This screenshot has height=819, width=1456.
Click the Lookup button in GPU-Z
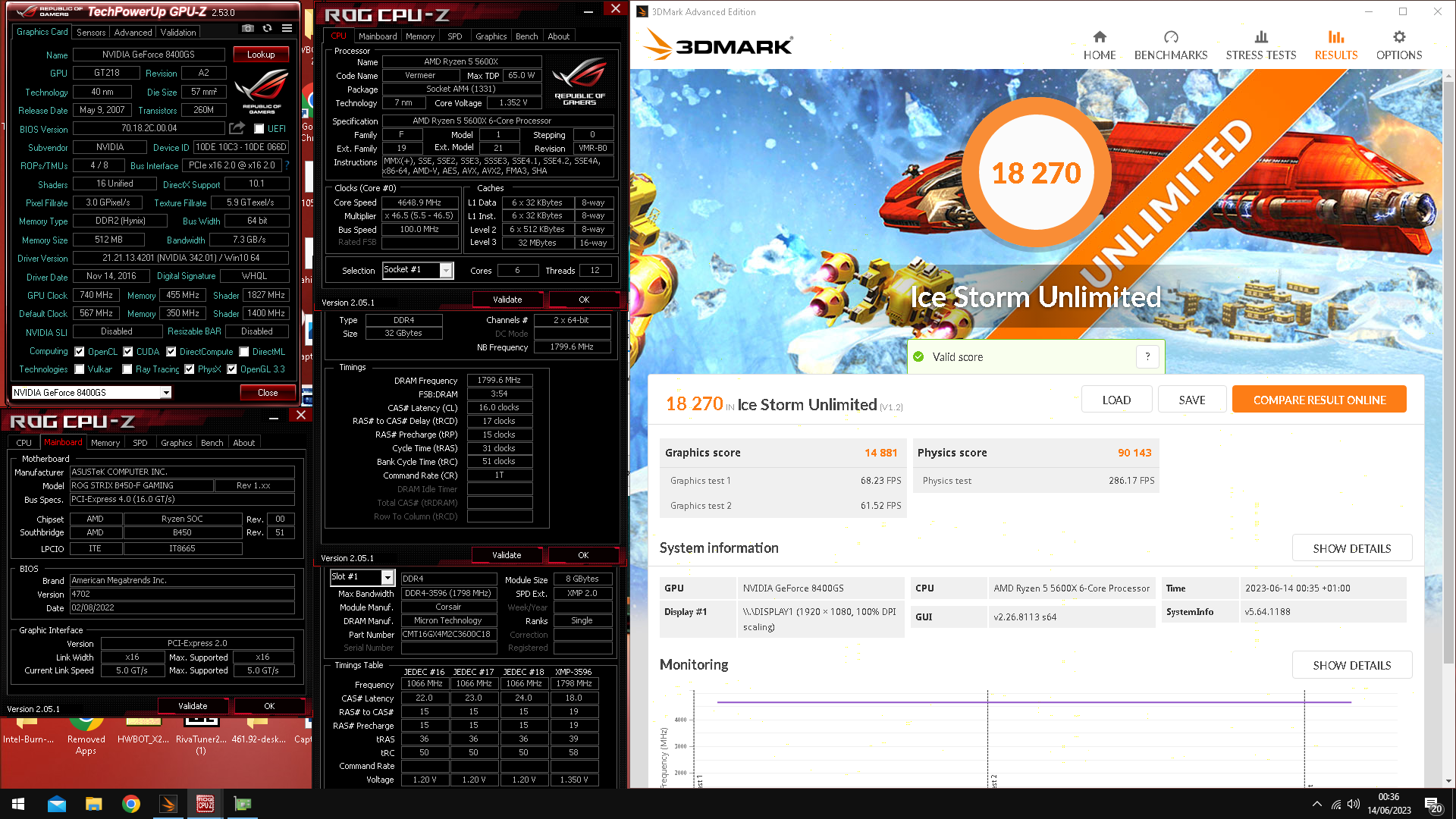coord(260,55)
